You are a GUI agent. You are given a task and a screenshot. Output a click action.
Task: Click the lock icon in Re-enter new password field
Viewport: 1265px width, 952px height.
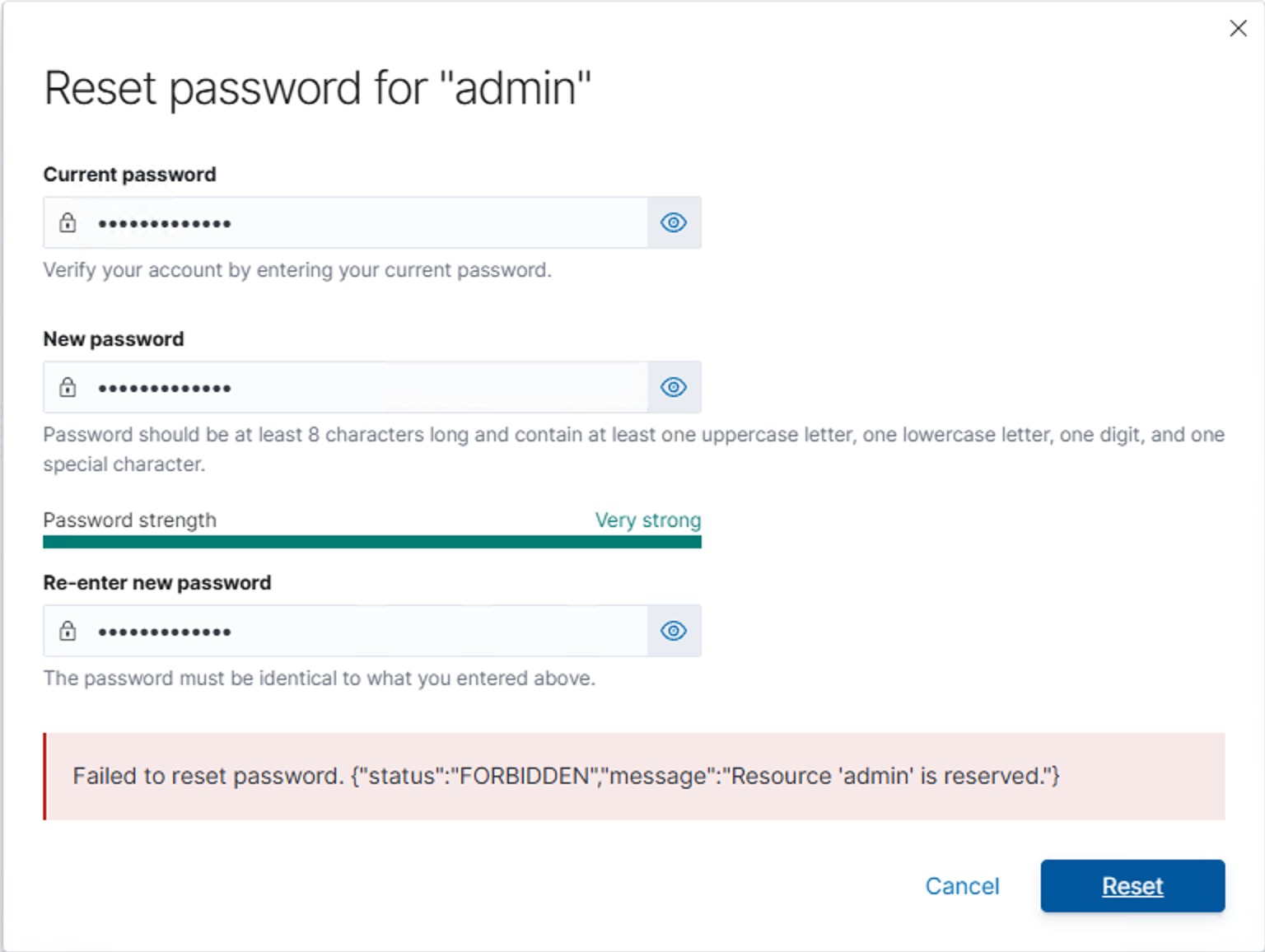coord(68,631)
